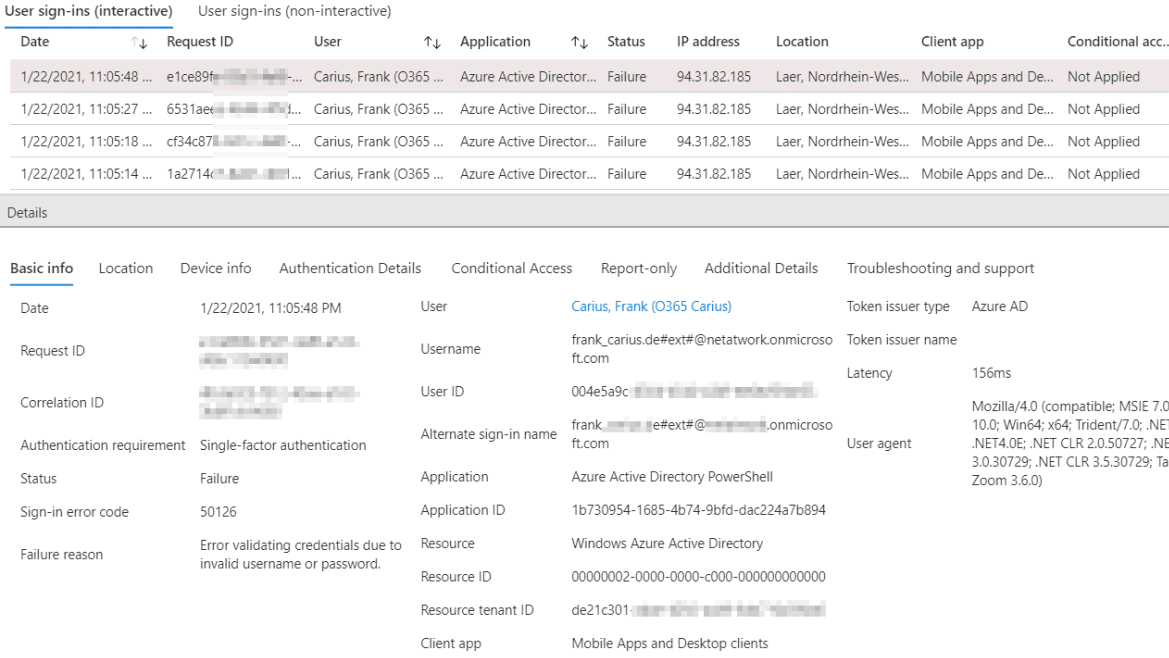Click the Not Applied cell in the 11:05:27 row
This screenshot has height=658, width=1169.
coord(1103,110)
